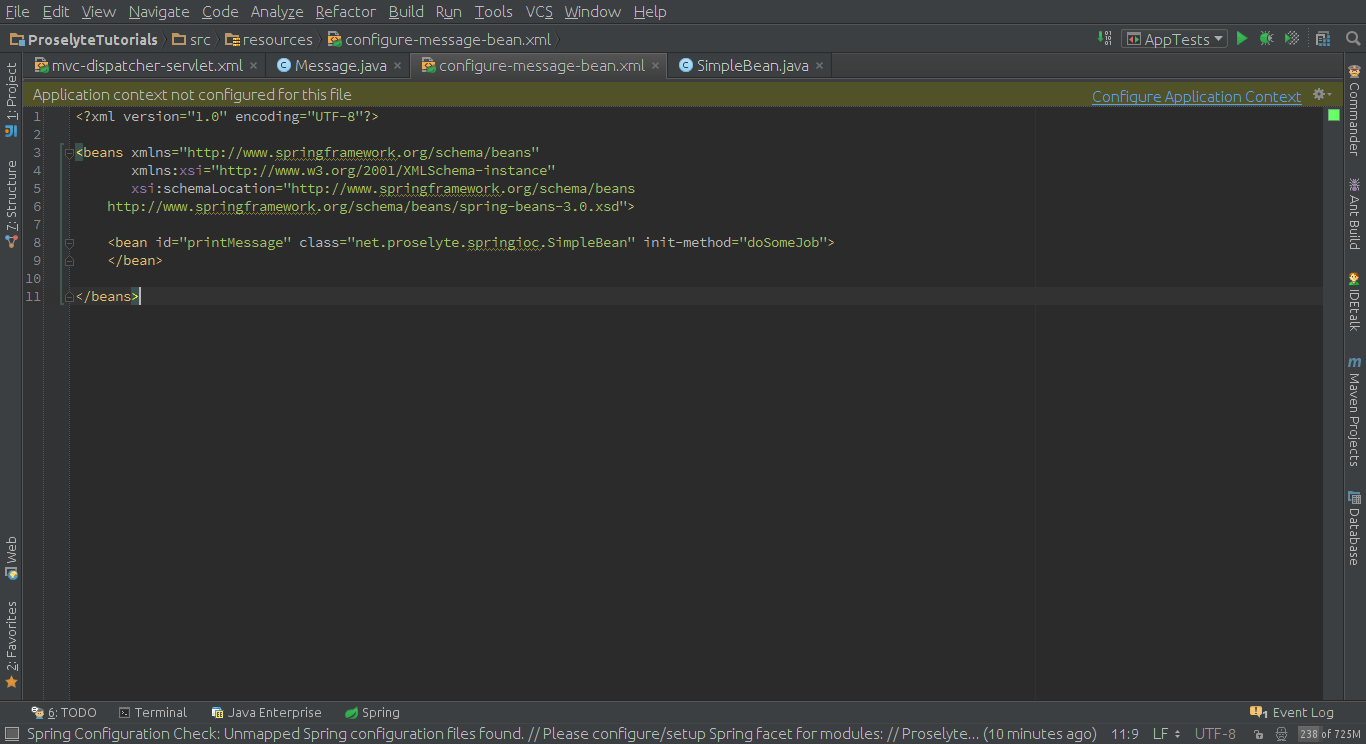
Task: Click the src breadcrumb folder
Action: [192, 40]
